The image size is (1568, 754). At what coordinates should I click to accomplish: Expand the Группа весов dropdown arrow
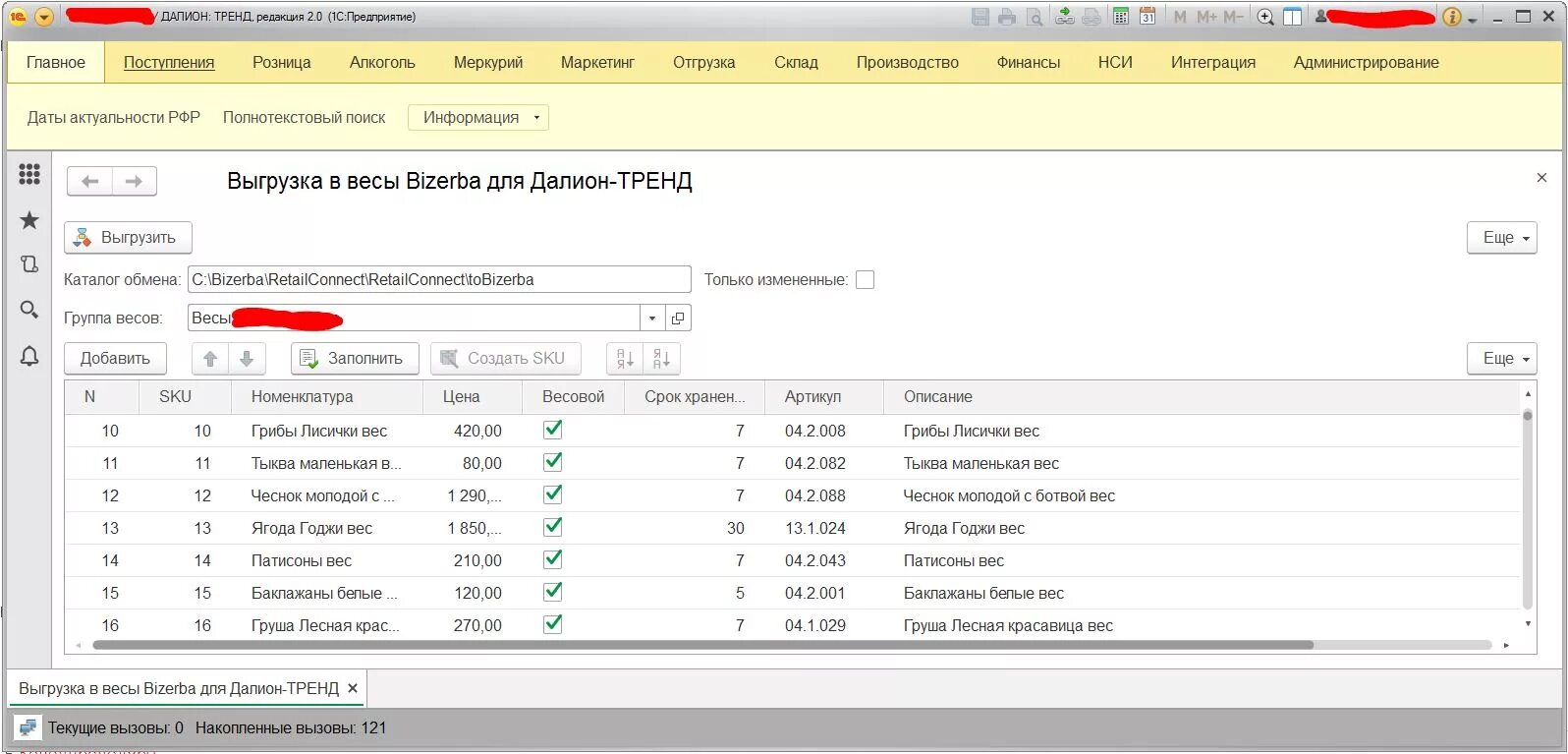(x=652, y=318)
